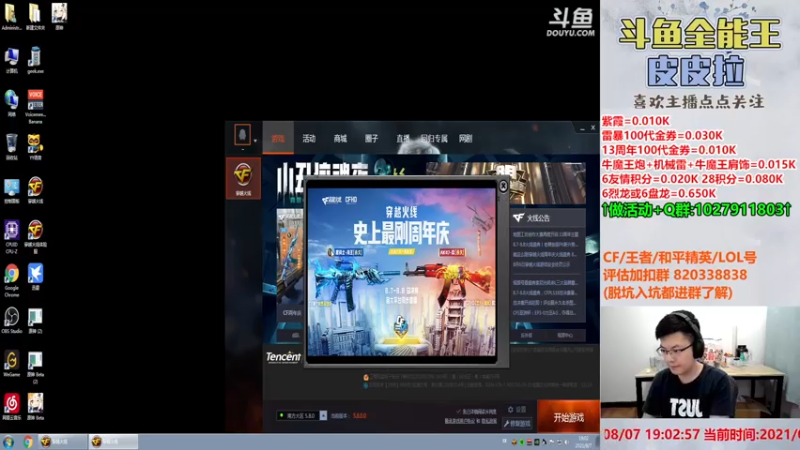Click the 史上最刚周年庆 popup banner image
This screenshot has height=450, width=800.
coord(402,272)
